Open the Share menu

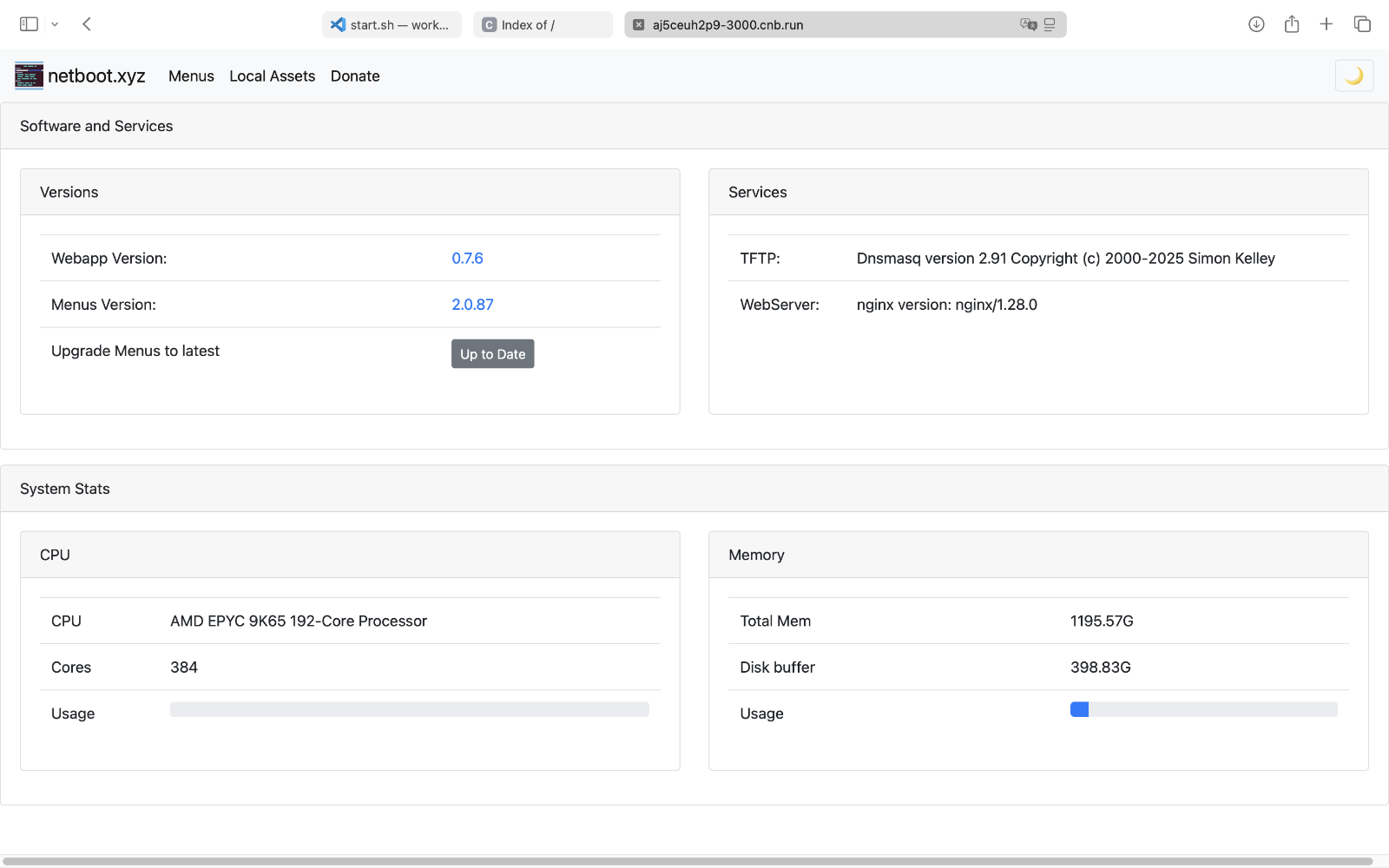(1292, 24)
